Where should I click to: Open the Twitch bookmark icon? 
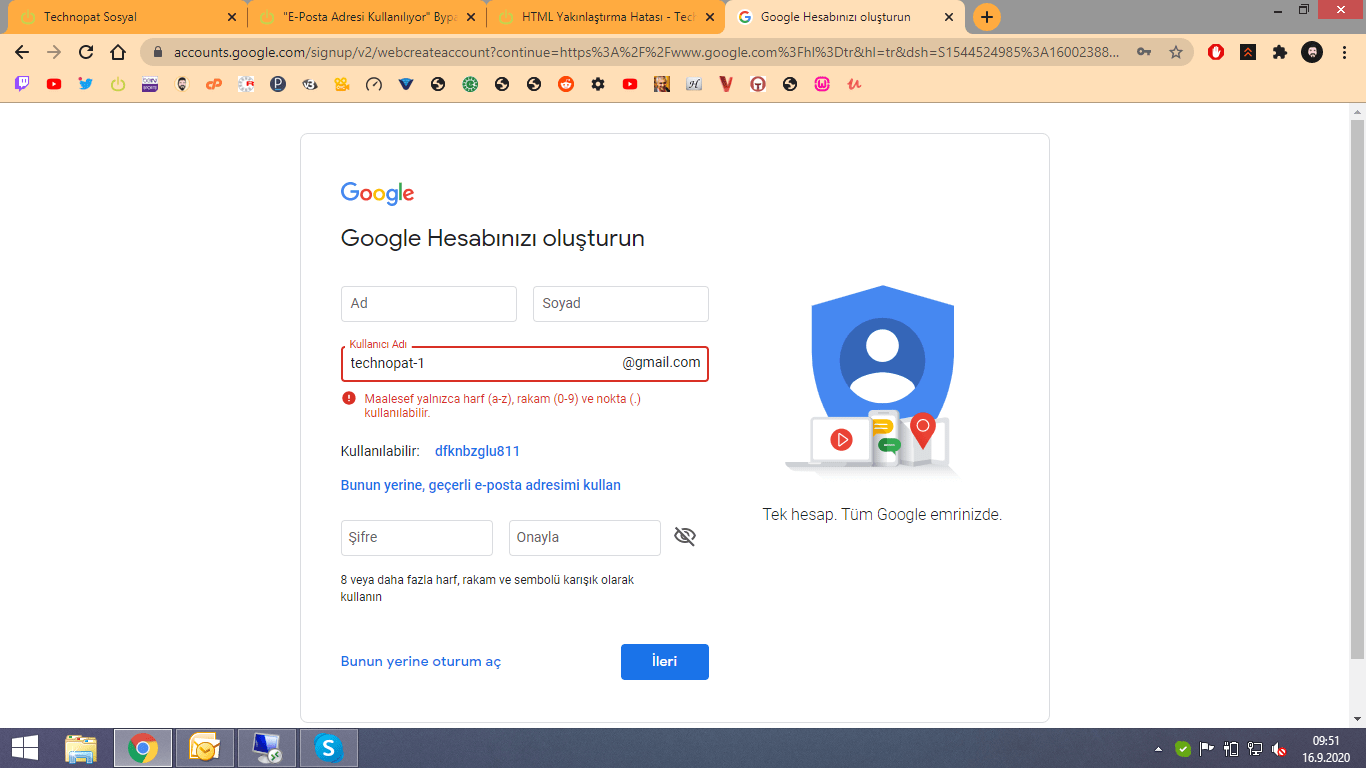tap(22, 85)
